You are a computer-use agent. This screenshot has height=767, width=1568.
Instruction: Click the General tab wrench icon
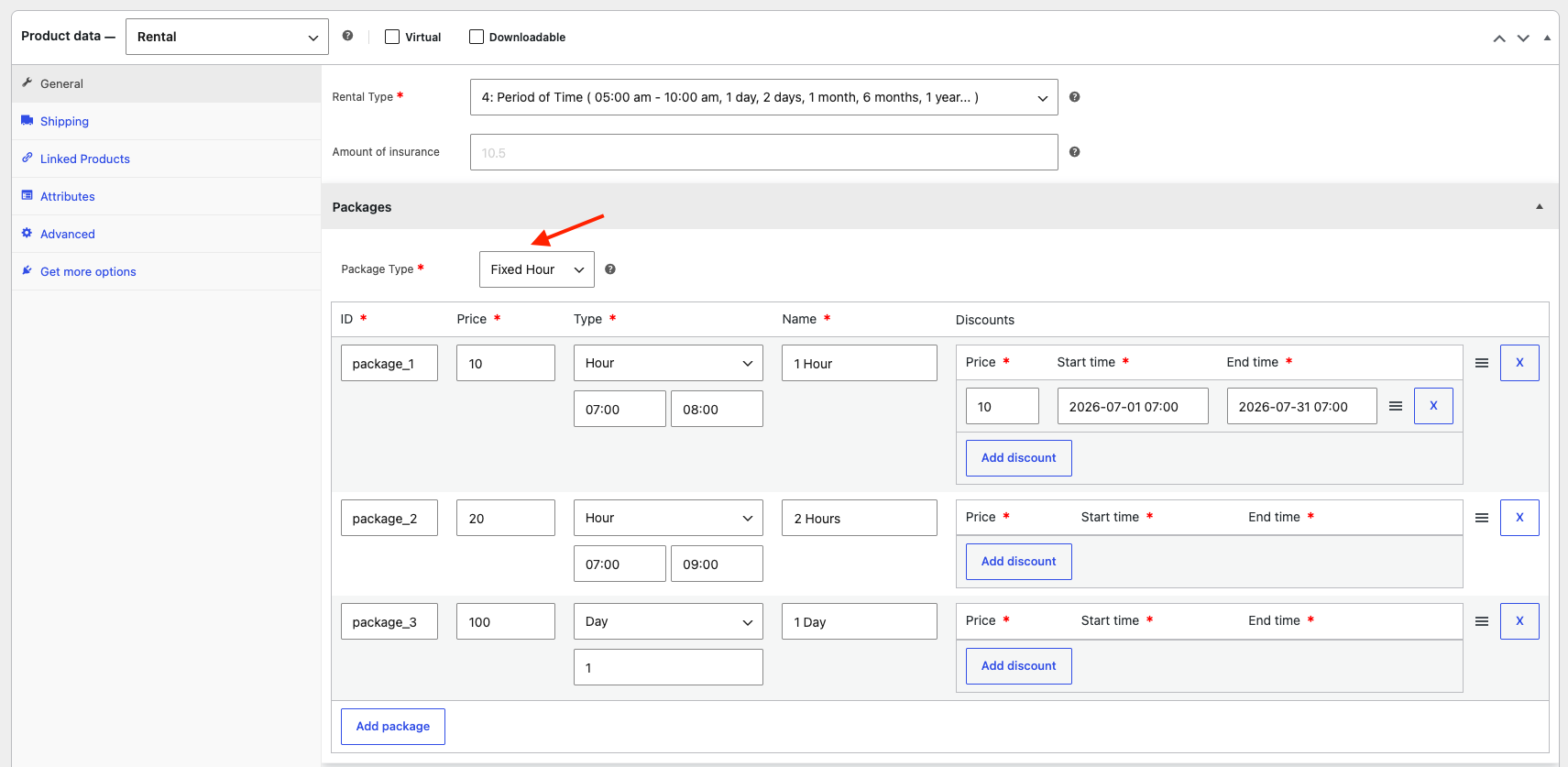(27, 82)
